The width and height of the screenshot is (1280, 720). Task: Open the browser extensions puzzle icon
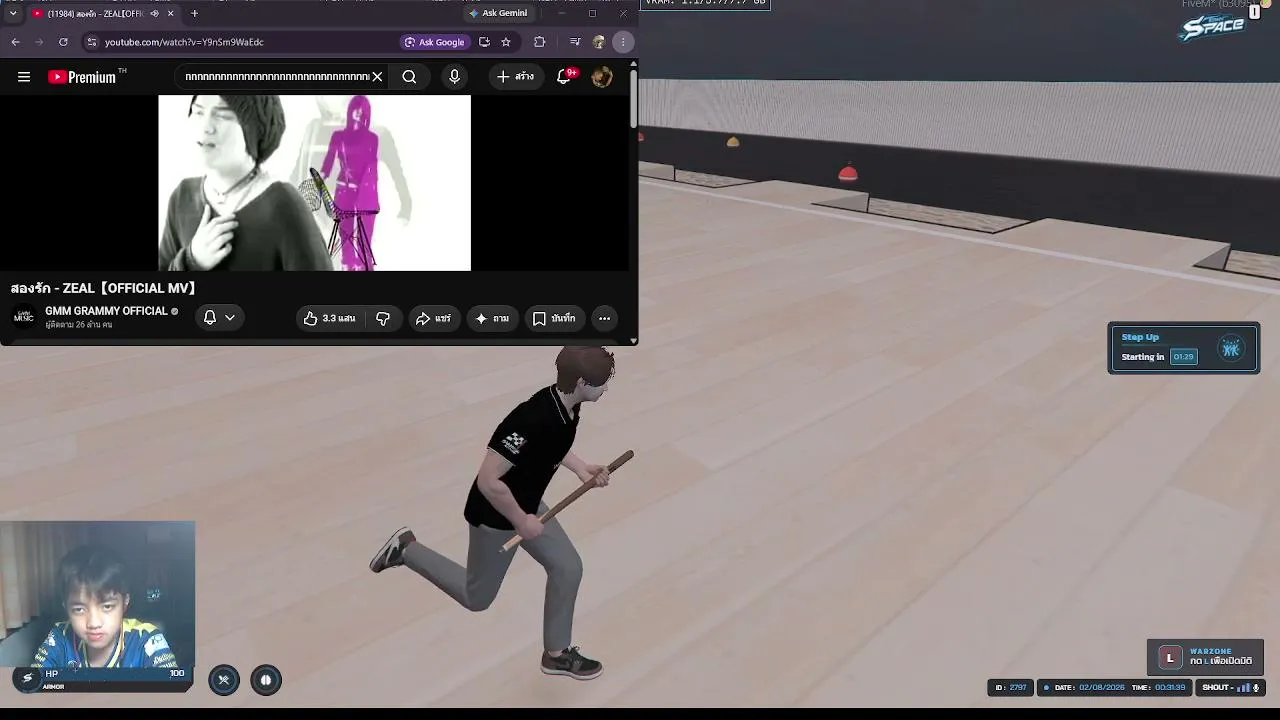tap(540, 42)
